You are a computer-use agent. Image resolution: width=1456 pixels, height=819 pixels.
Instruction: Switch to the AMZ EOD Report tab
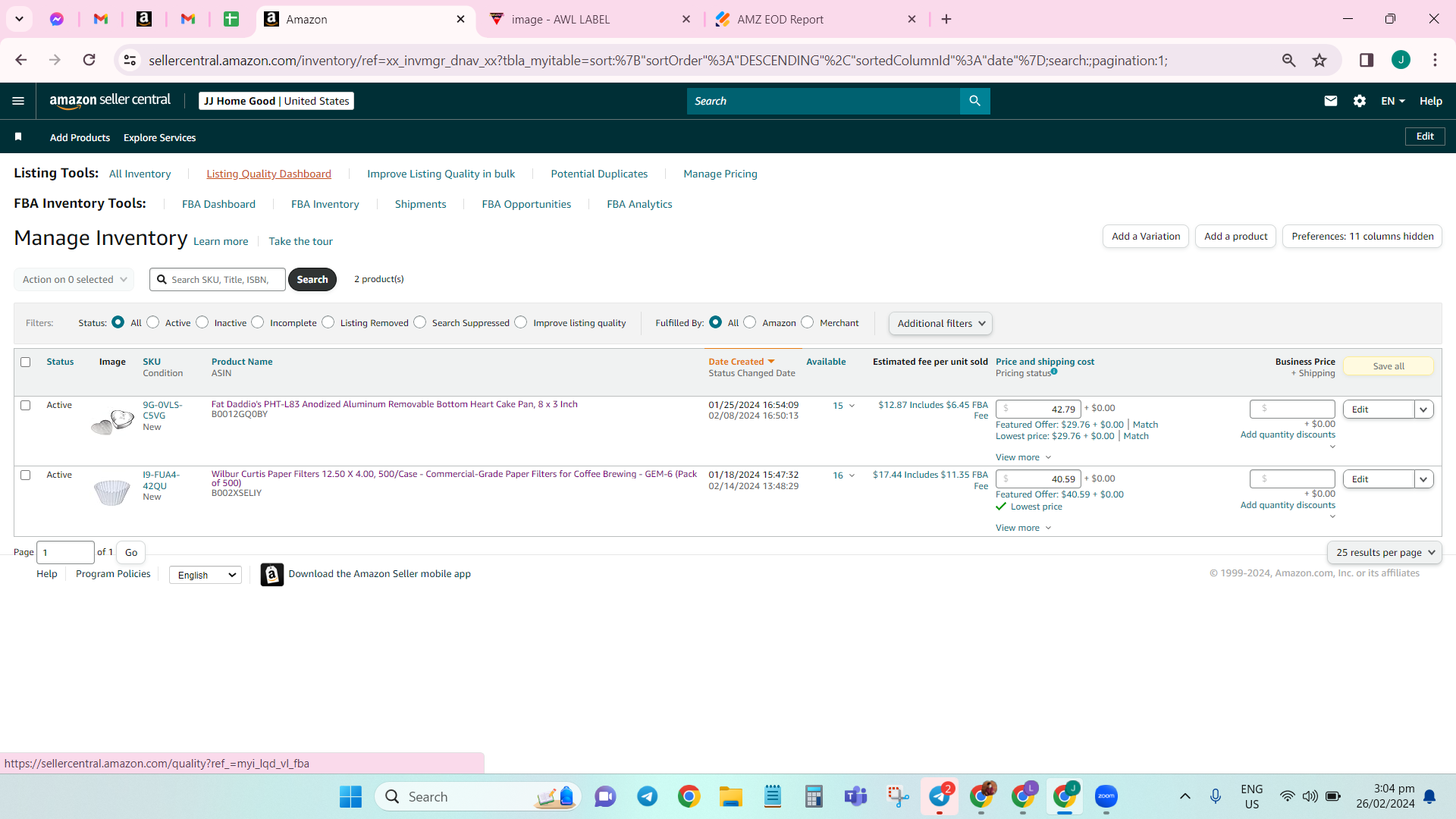click(816, 19)
